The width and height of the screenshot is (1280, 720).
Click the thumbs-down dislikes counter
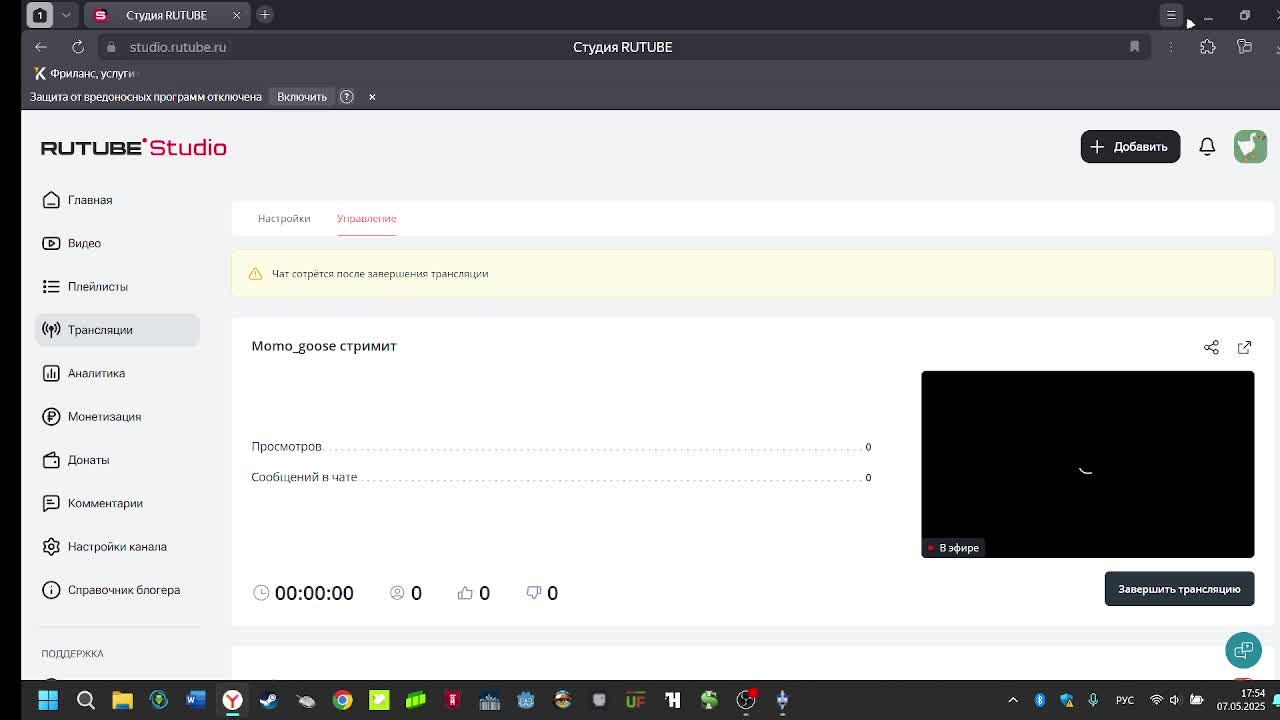click(542, 593)
